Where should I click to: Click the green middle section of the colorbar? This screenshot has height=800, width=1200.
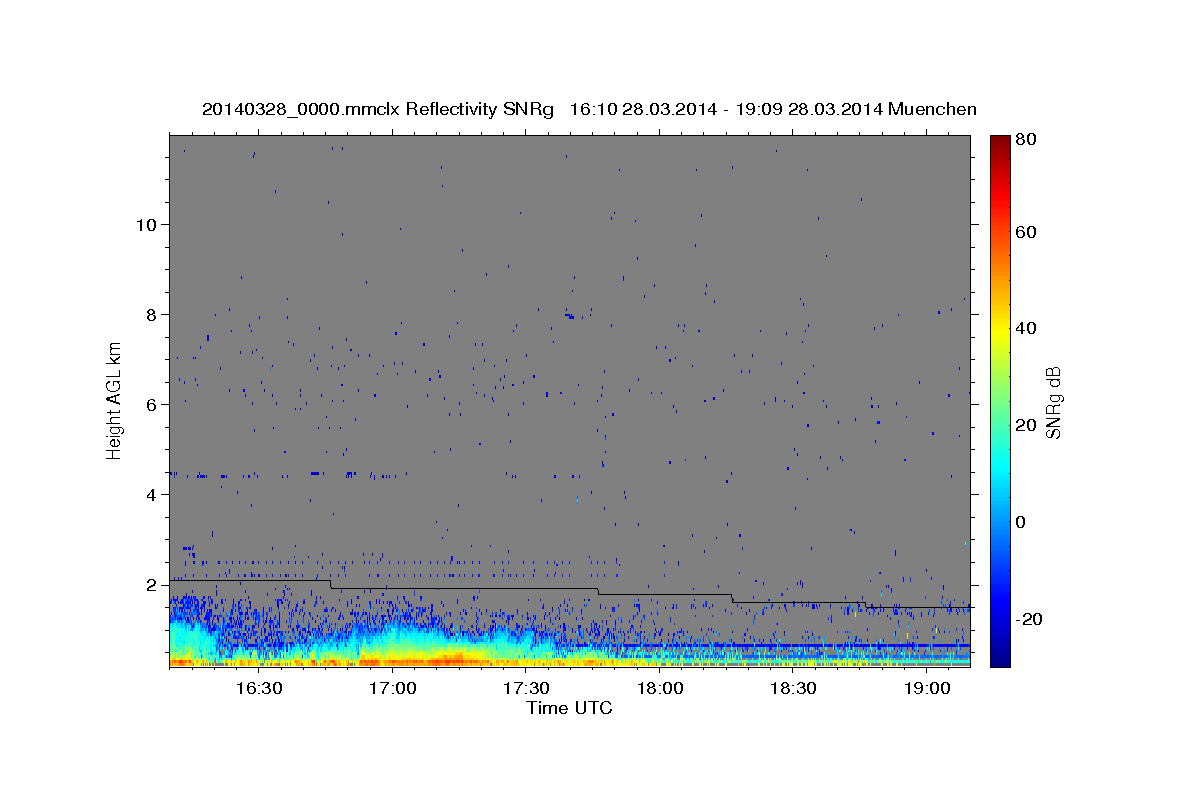coord(1000,400)
